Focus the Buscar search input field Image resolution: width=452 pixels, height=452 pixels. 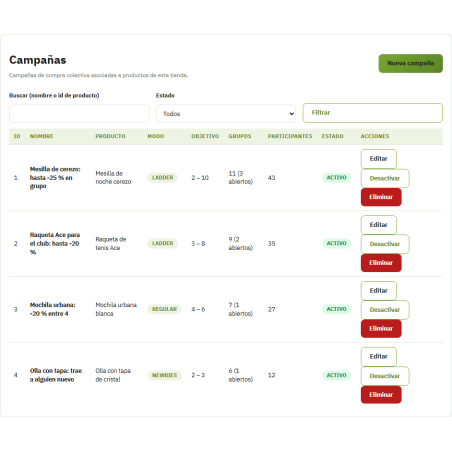pos(79,114)
